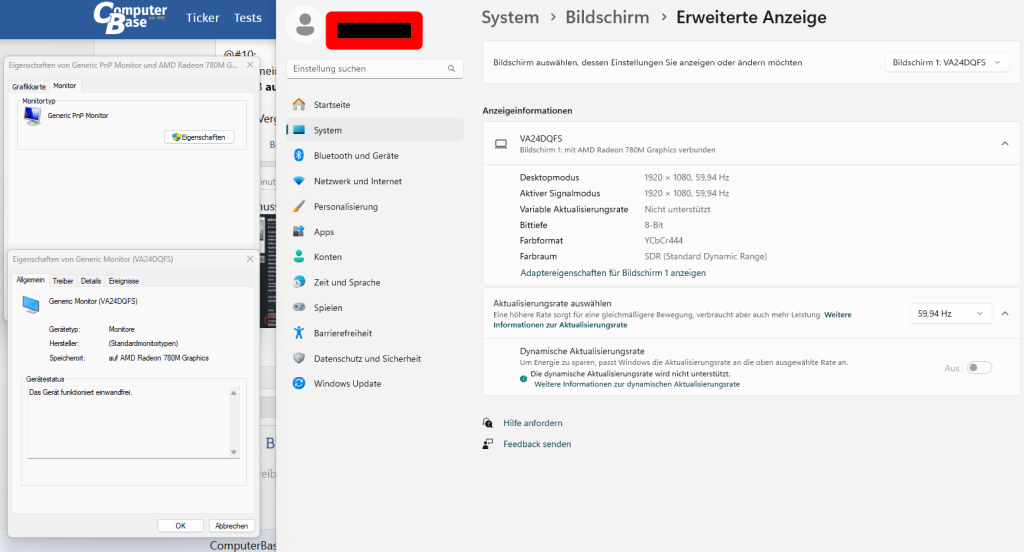This screenshot has width=1024, height=552.
Task: Click info icon beside dynamic refresh notice
Action: (x=524, y=379)
